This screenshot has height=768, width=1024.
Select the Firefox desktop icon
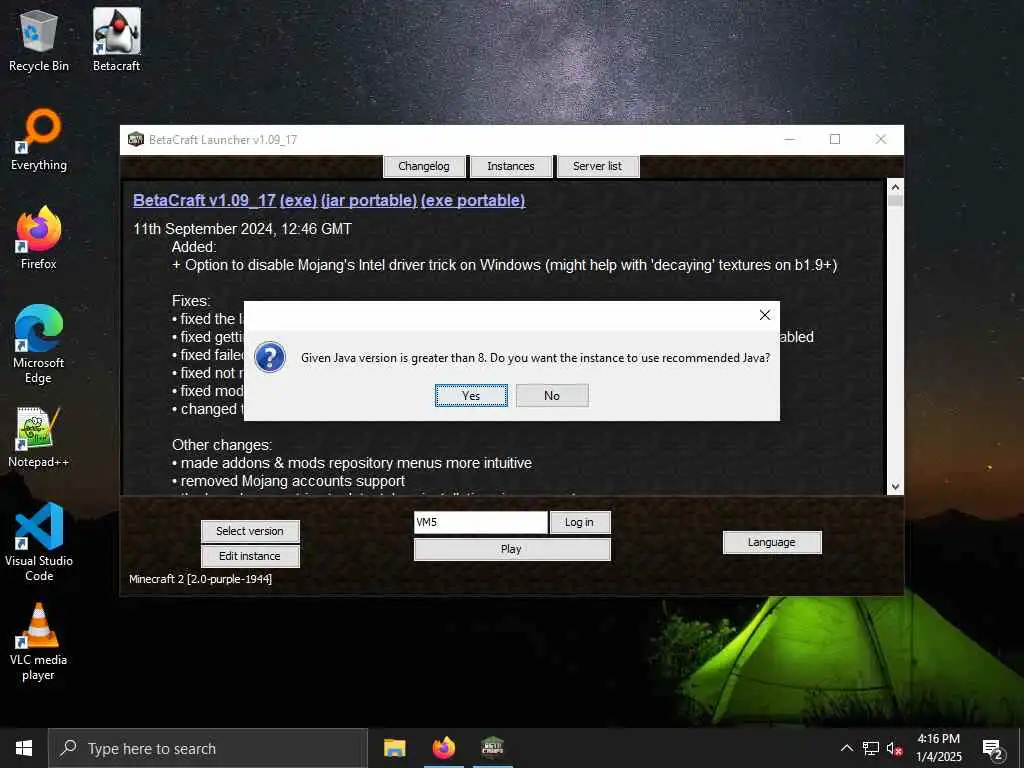pos(39,238)
